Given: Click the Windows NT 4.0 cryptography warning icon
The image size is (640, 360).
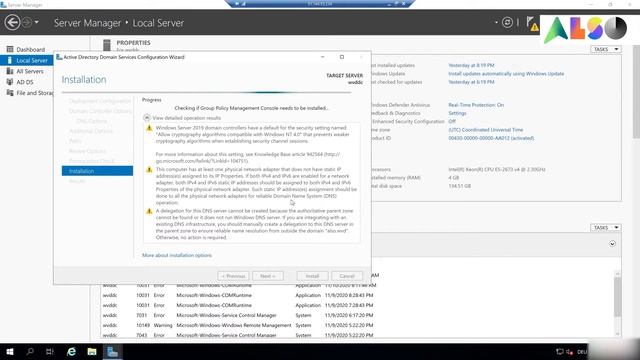Looking at the screenshot, I should point(149,128).
